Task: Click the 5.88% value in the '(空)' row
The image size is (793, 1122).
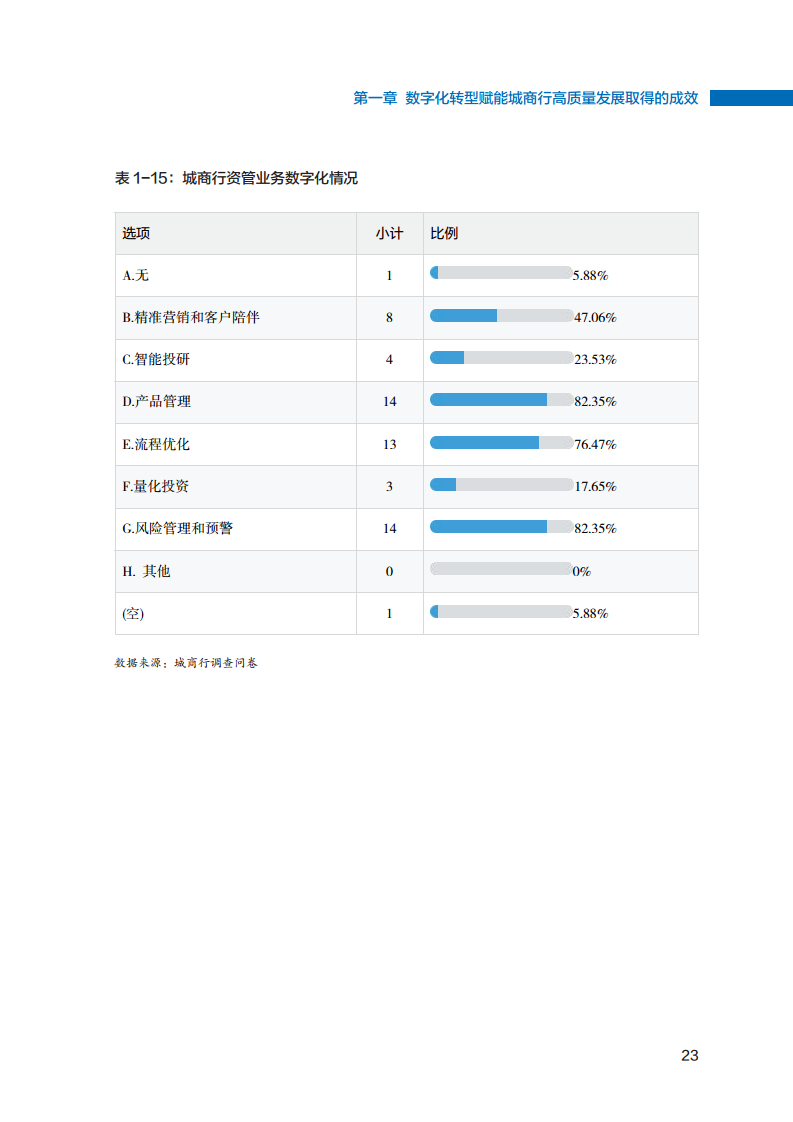Action: (590, 614)
